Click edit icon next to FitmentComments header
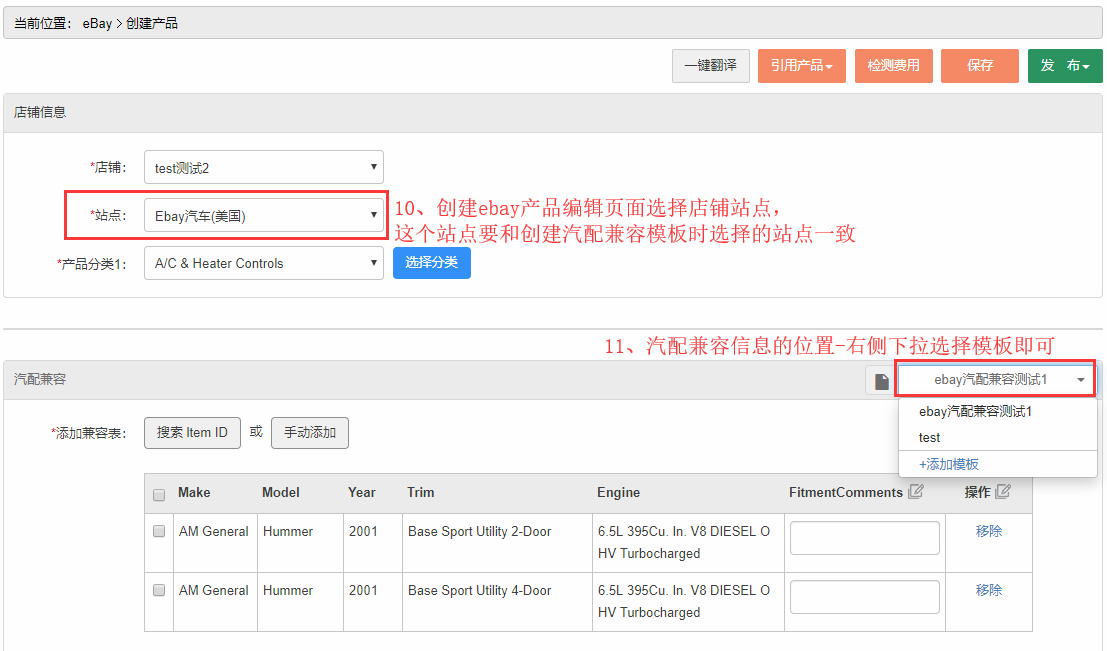This screenshot has width=1107, height=651. [x=916, y=491]
